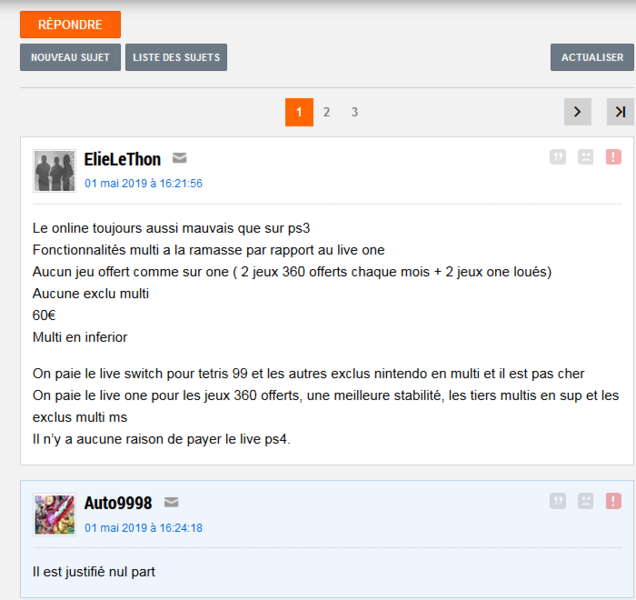The image size is (636, 600).
Task: Open Auto9998's avatar image
Action: click(54, 515)
